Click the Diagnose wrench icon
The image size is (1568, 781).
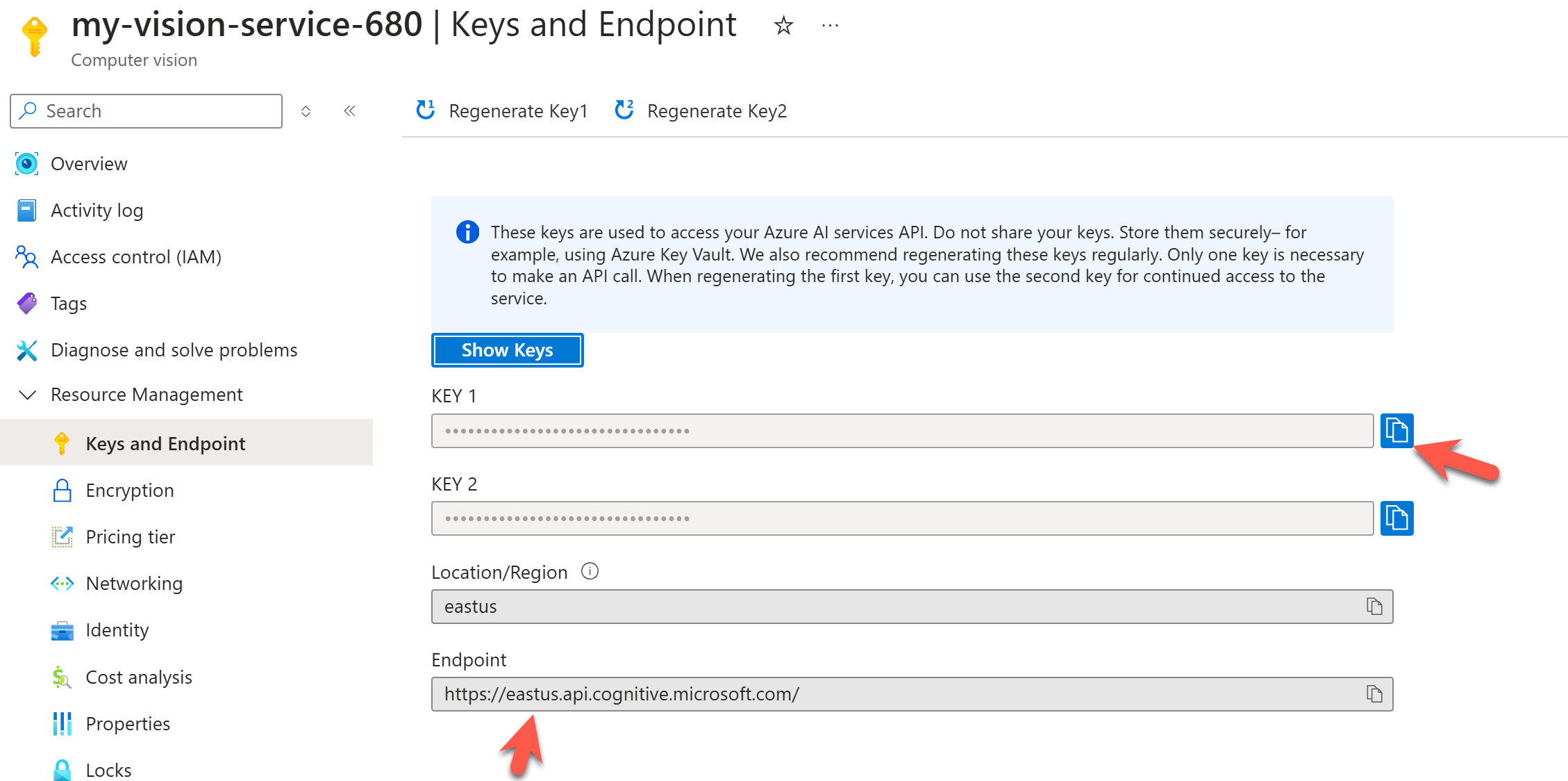(x=26, y=350)
